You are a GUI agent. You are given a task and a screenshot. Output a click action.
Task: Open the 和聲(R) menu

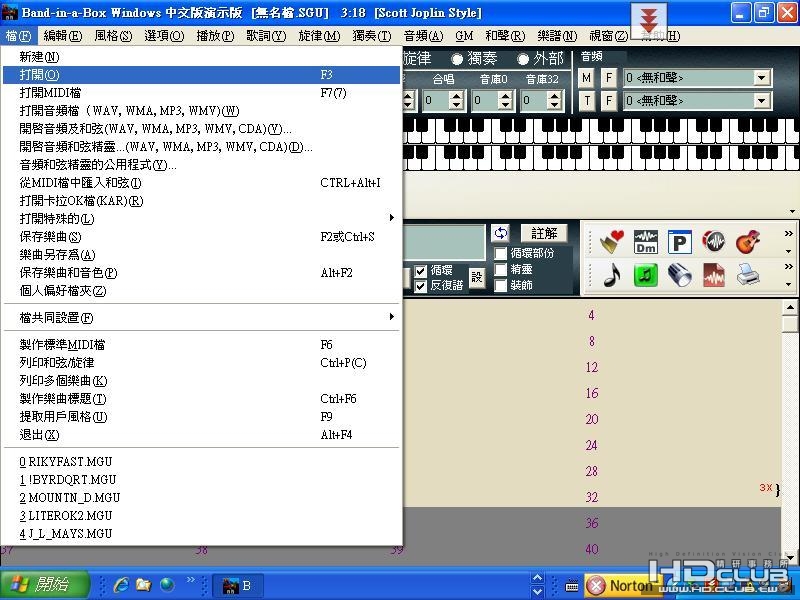point(505,36)
